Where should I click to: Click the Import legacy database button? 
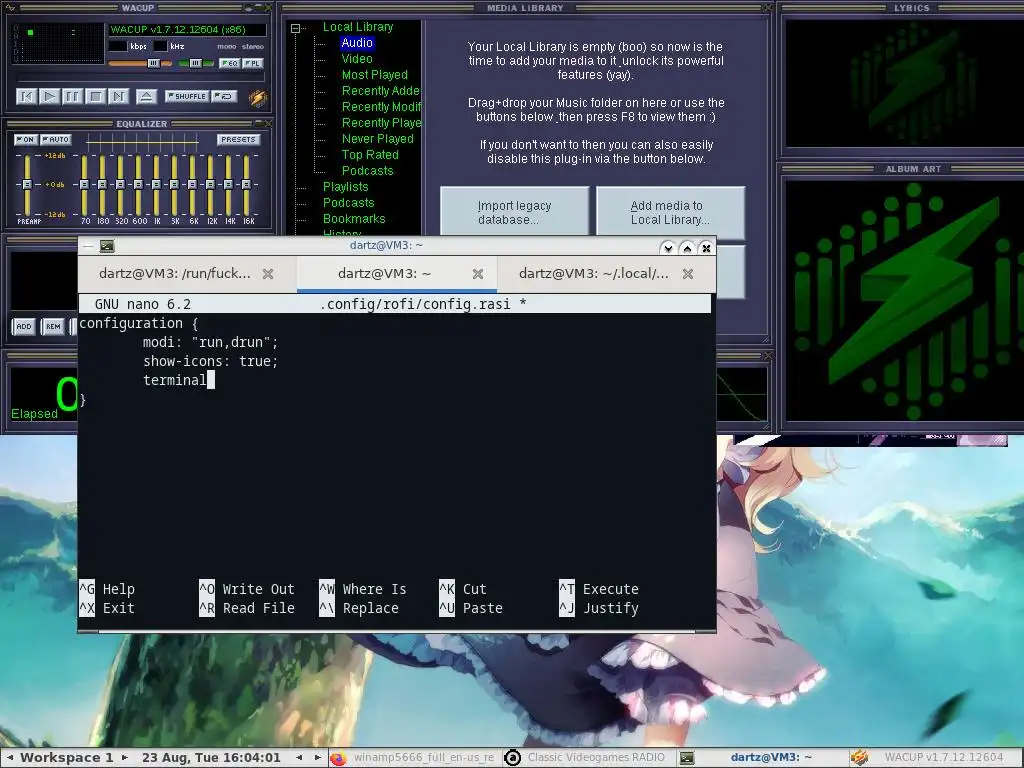click(x=515, y=212)
